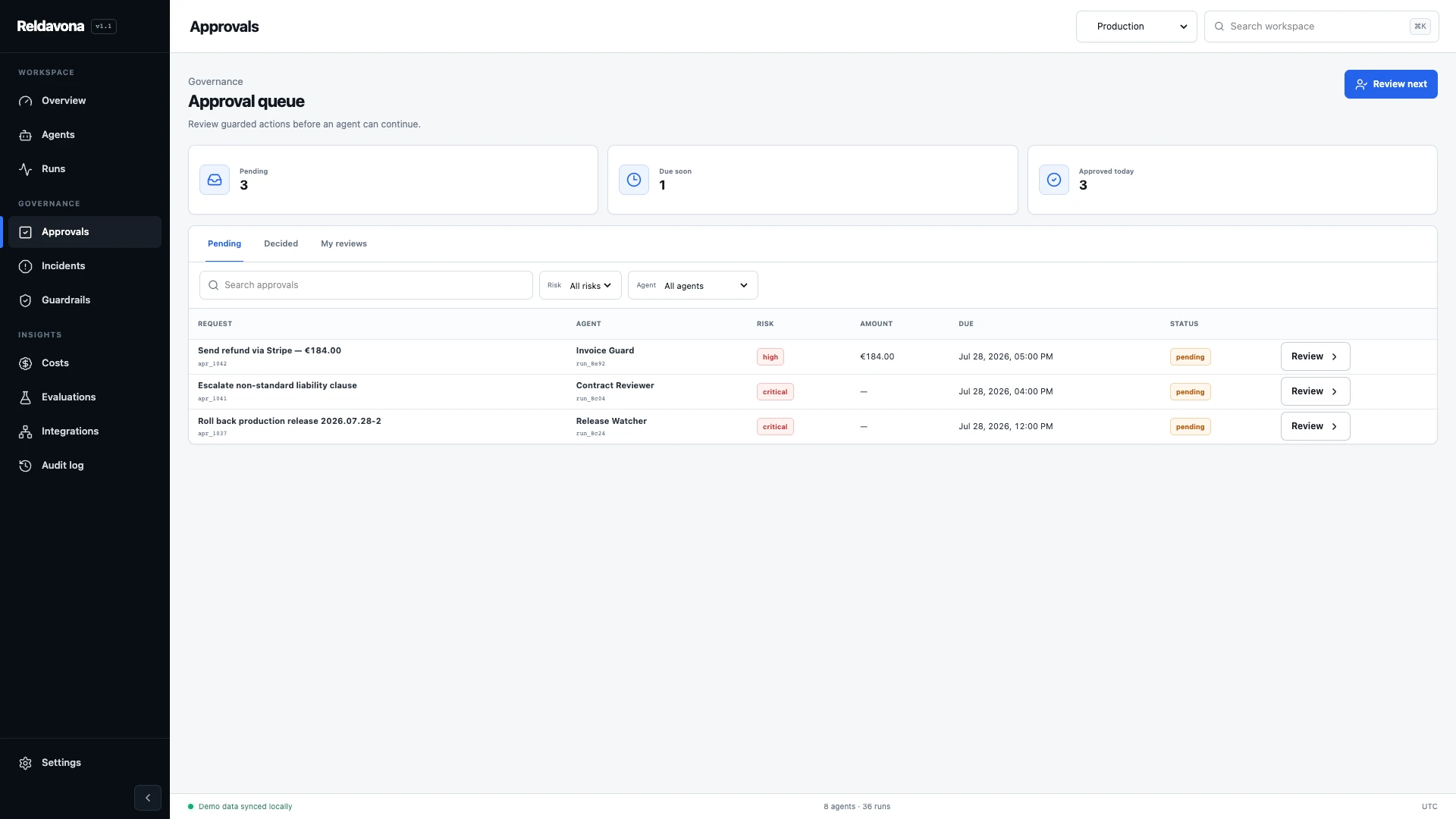Image resolution: width=1456 pixels, height=819 pixels.
Task: Click the Contract Reviewer agent name
Action: tap(615, 385)
